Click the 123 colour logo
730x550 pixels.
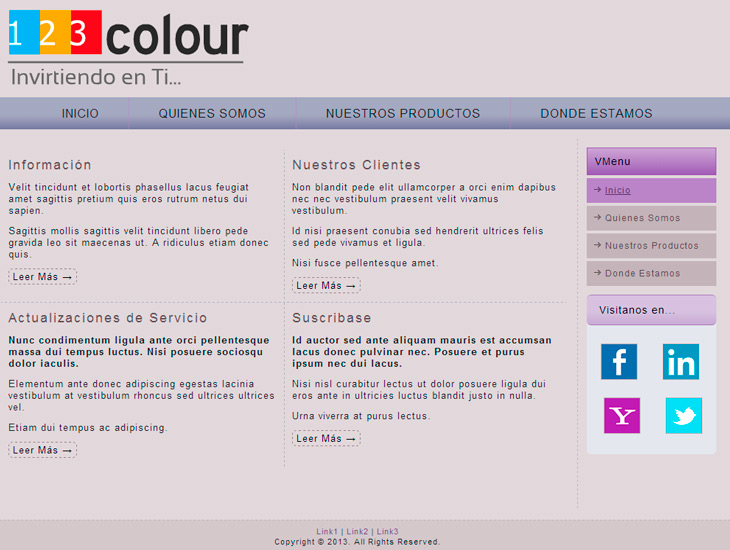[x=127, y=47]
